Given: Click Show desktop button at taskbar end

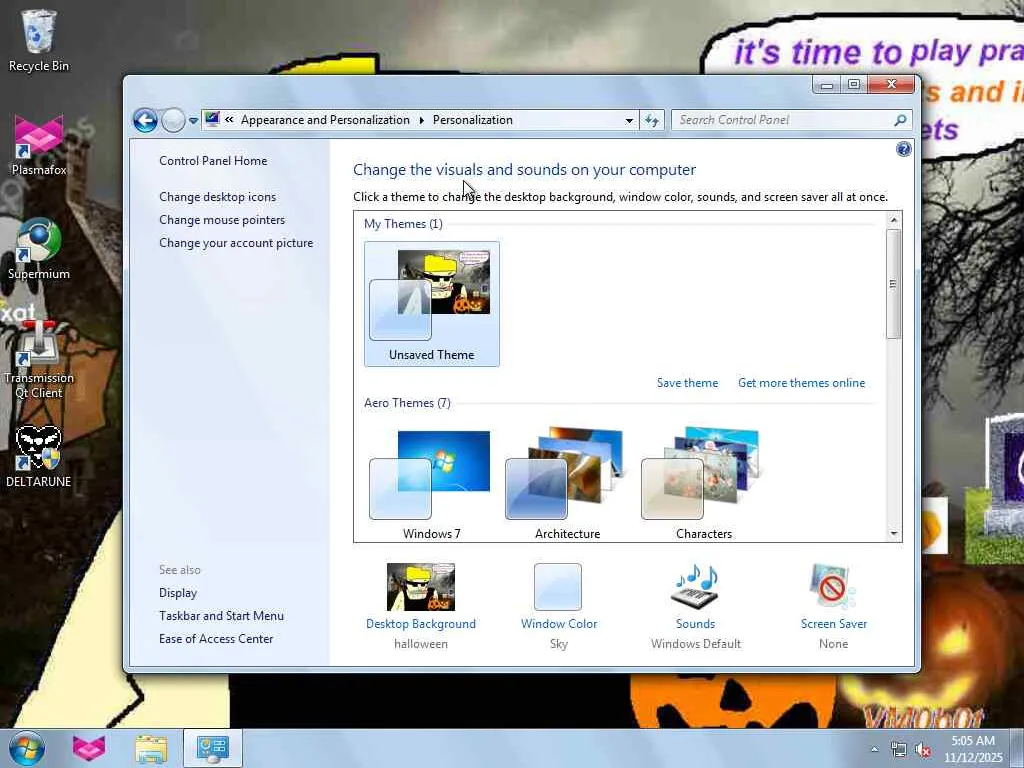Looking at the screenshot, I should pyautogui.click(x=1018, y=748).
